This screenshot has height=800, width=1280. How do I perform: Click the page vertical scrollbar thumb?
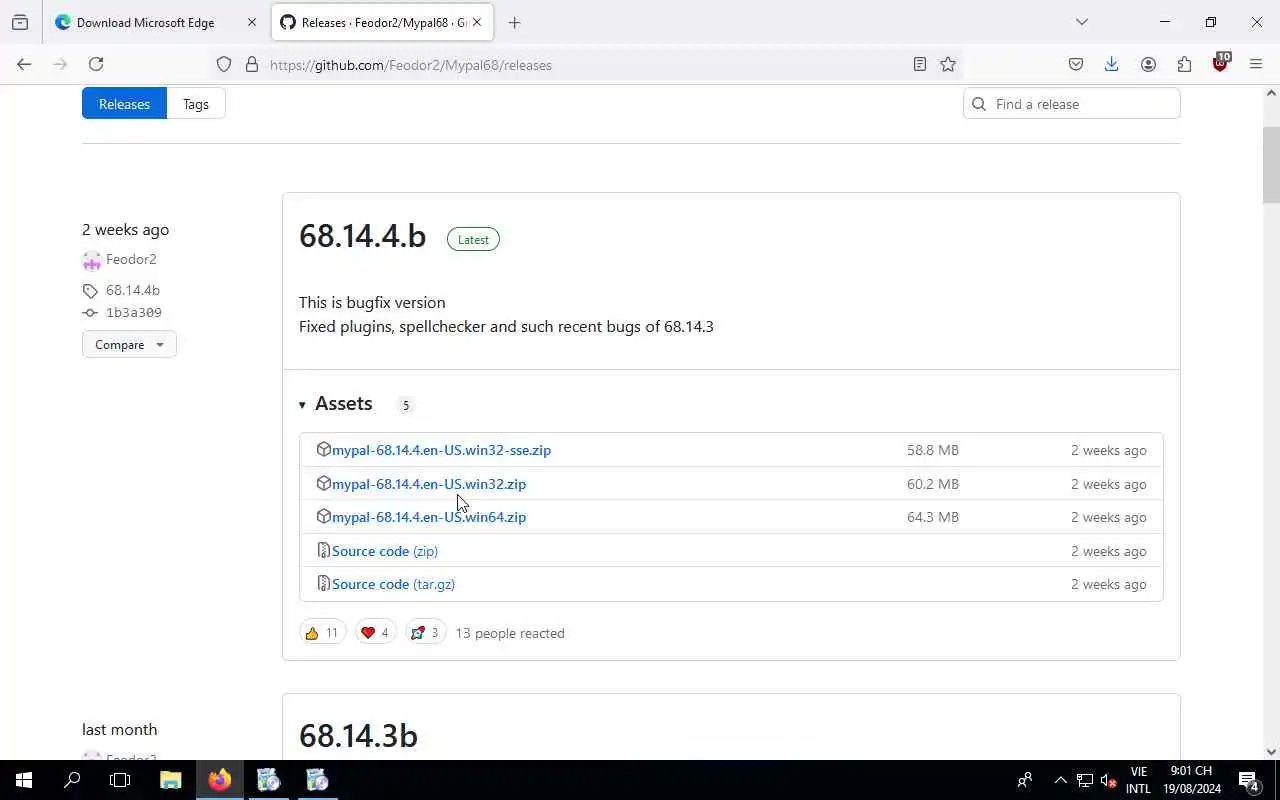coord(1271,165)
